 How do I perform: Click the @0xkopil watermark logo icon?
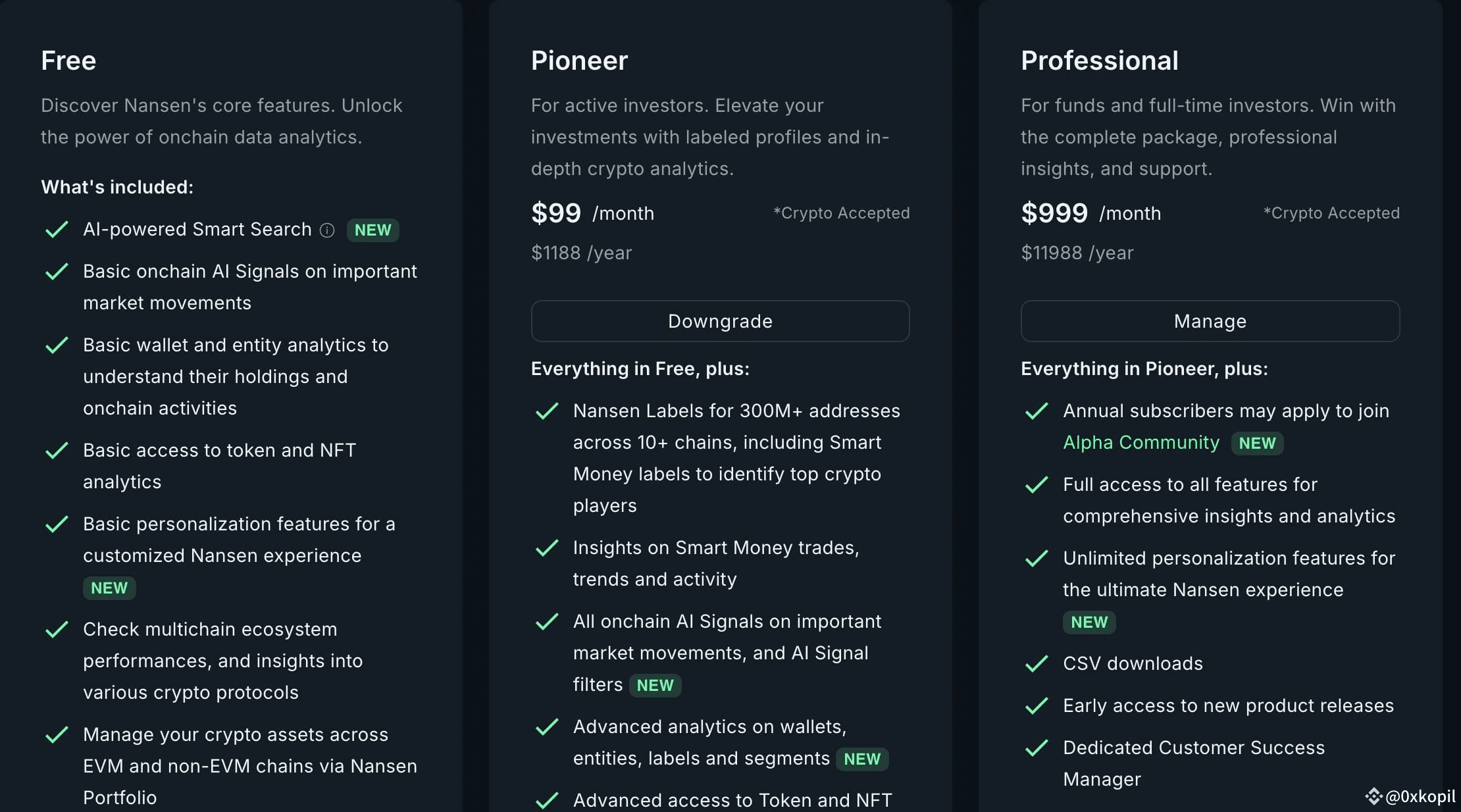click(x=1373, y=796)
